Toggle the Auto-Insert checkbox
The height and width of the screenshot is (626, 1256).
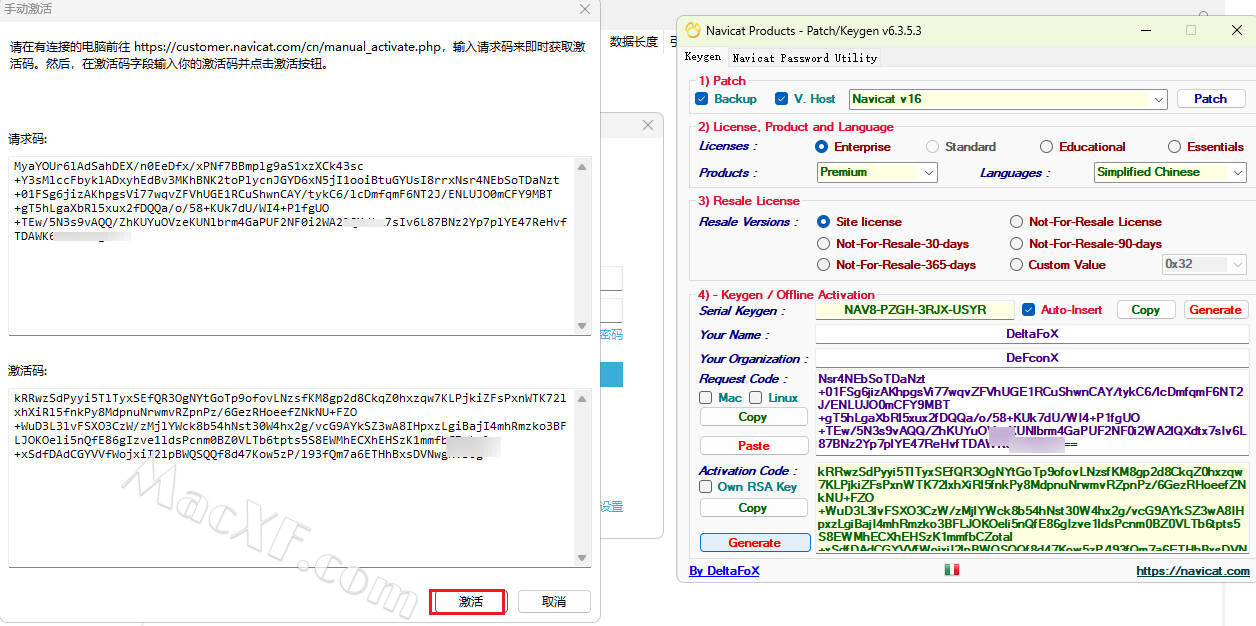1028,310
